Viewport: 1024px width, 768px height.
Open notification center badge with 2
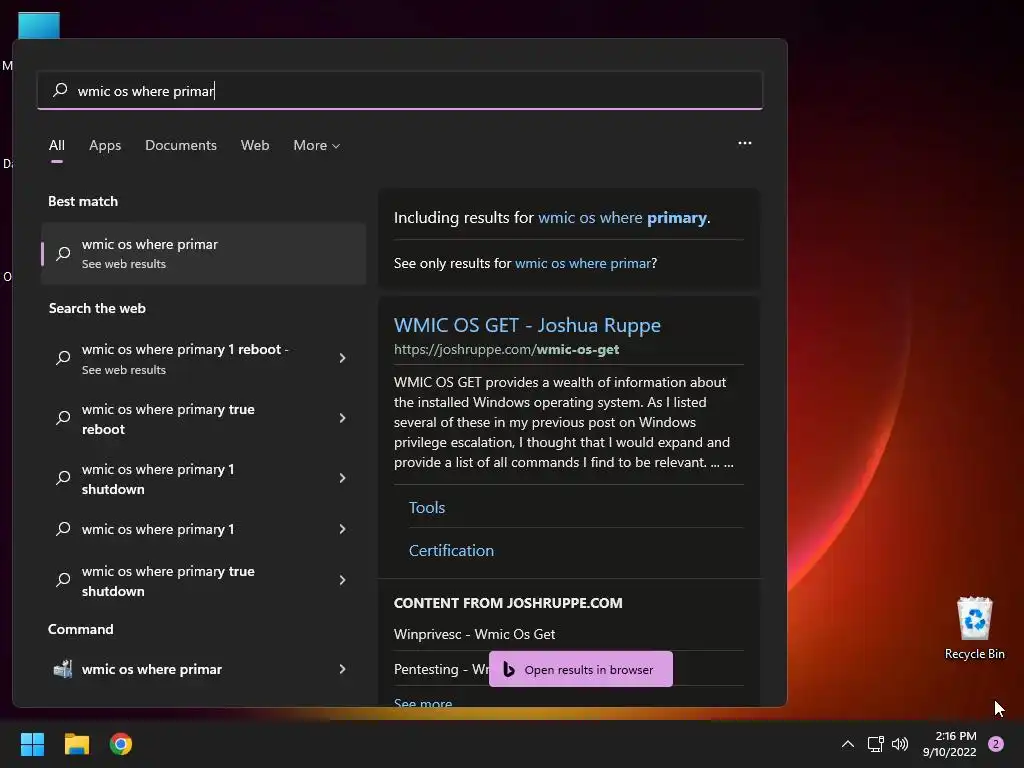[996, 744]
